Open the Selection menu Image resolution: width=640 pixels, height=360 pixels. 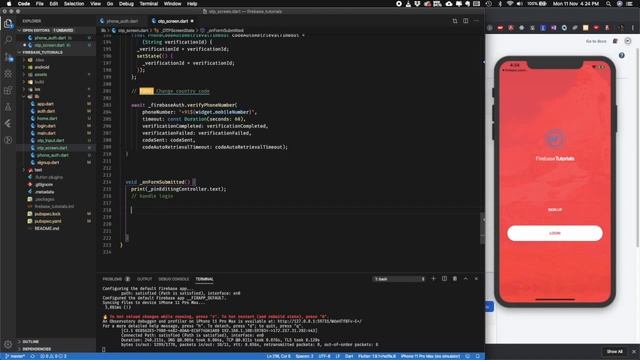coord(74,4)
